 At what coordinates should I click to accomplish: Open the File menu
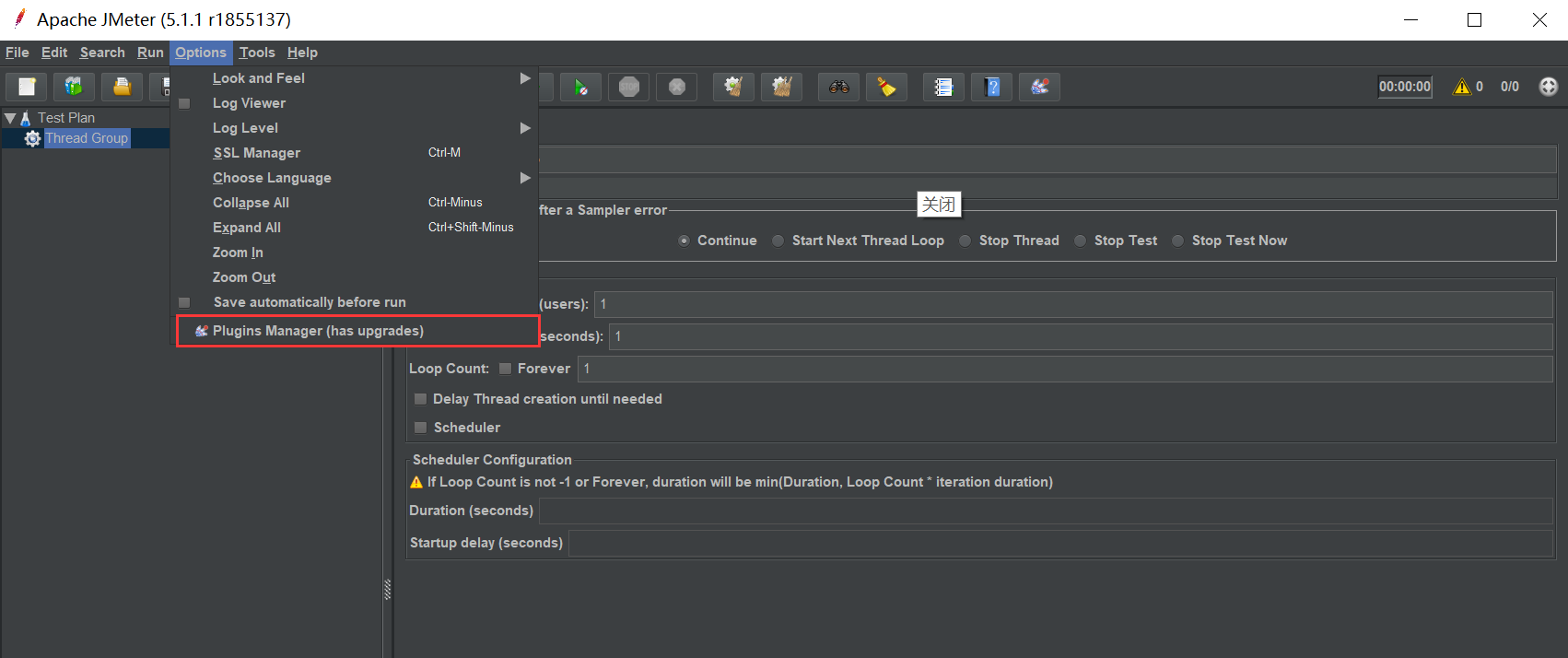17,53
